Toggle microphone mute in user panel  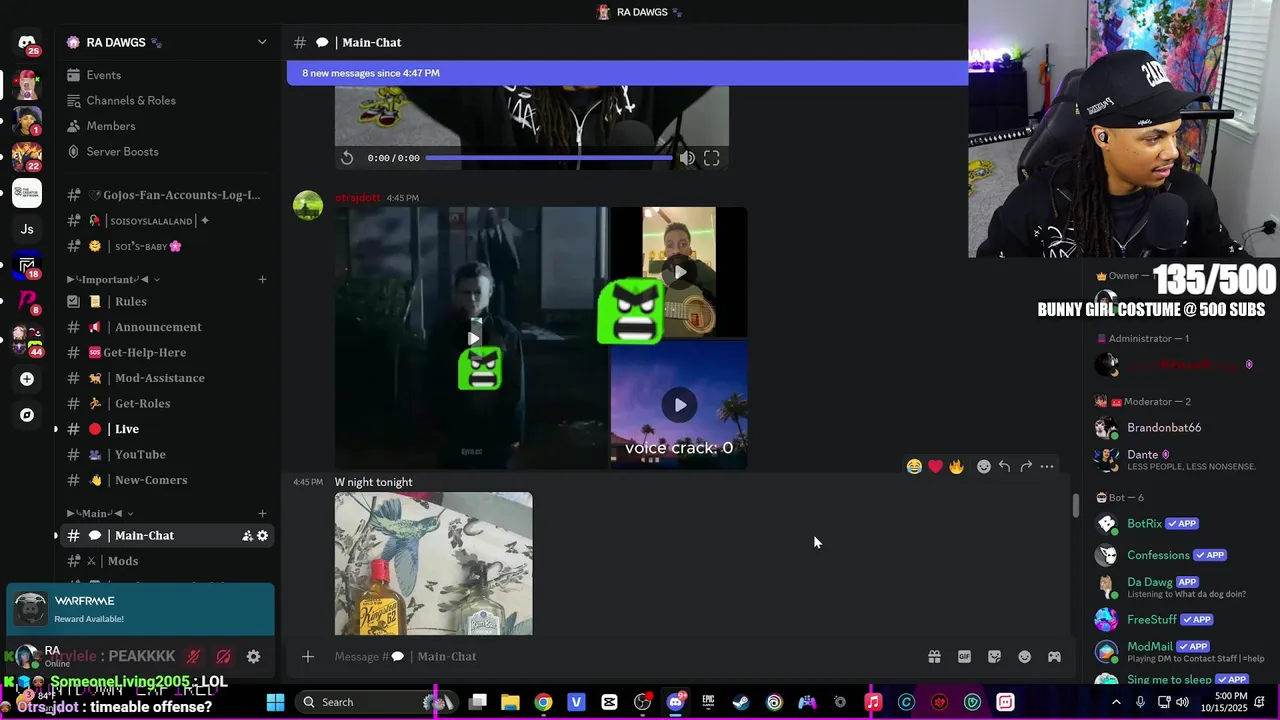(193, 657)
